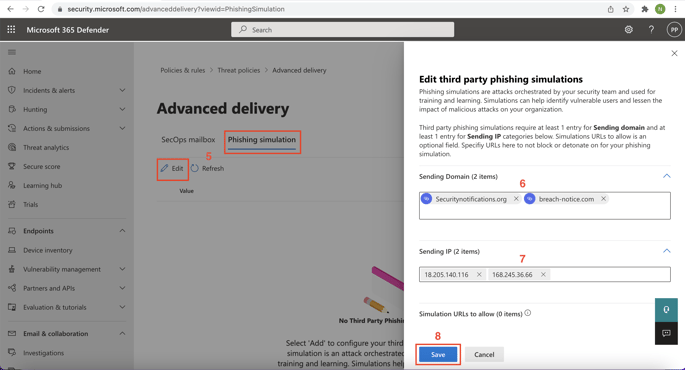685x370 pixels.
Task: Collapse the Sending Domain section
Action: (x=666, y=176)
